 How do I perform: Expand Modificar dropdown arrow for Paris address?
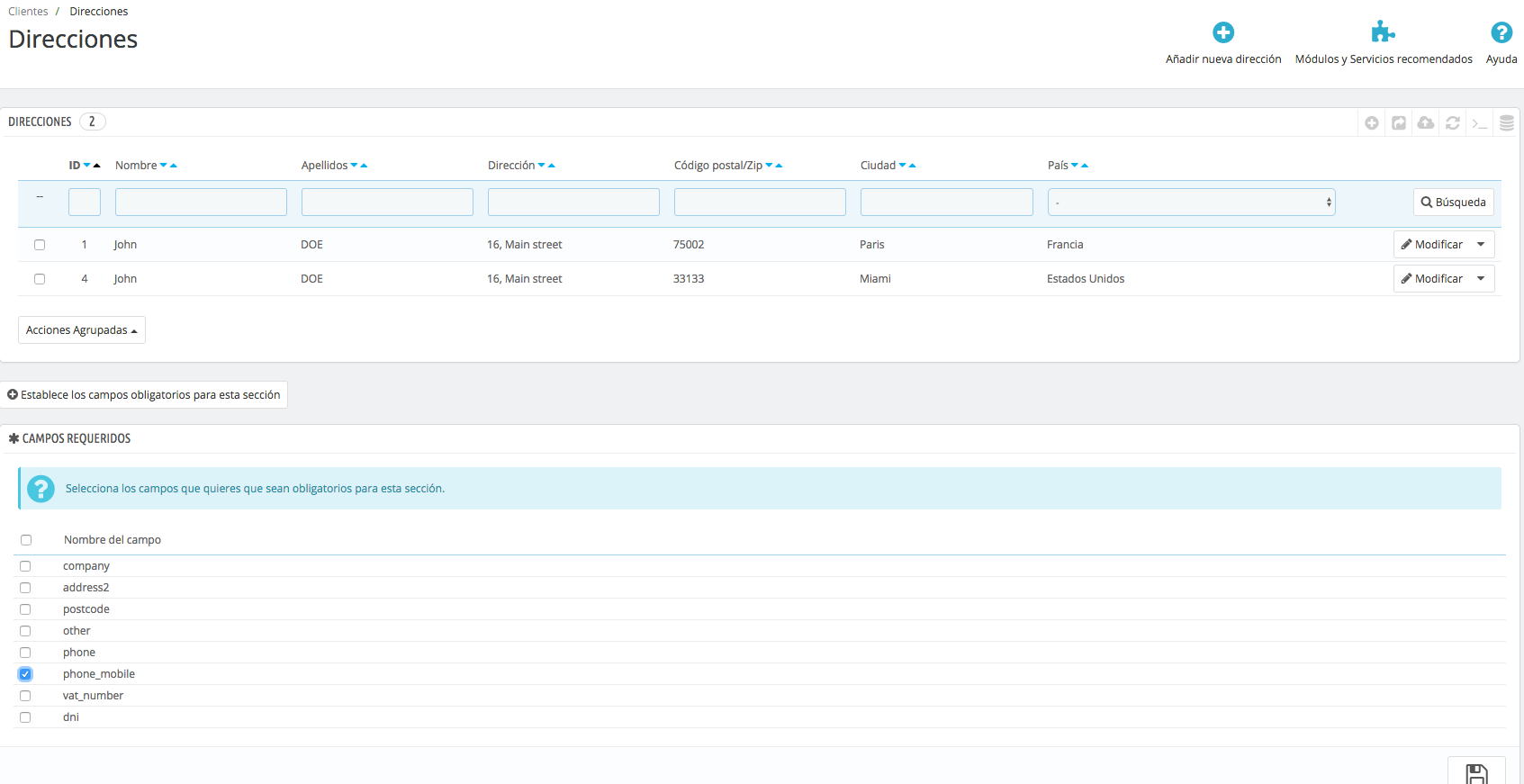point(1481,245)
